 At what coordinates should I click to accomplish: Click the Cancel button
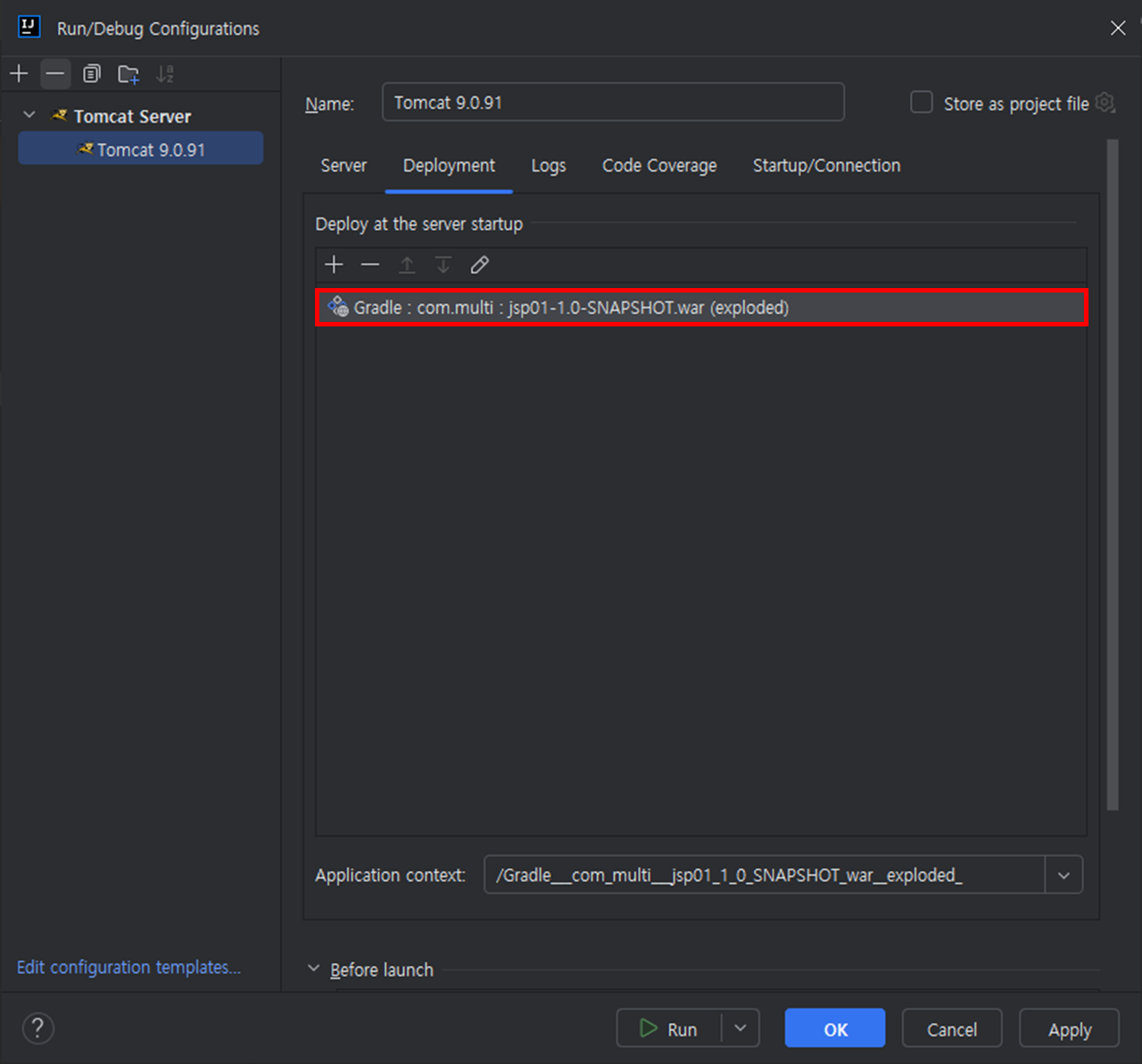952,1028
